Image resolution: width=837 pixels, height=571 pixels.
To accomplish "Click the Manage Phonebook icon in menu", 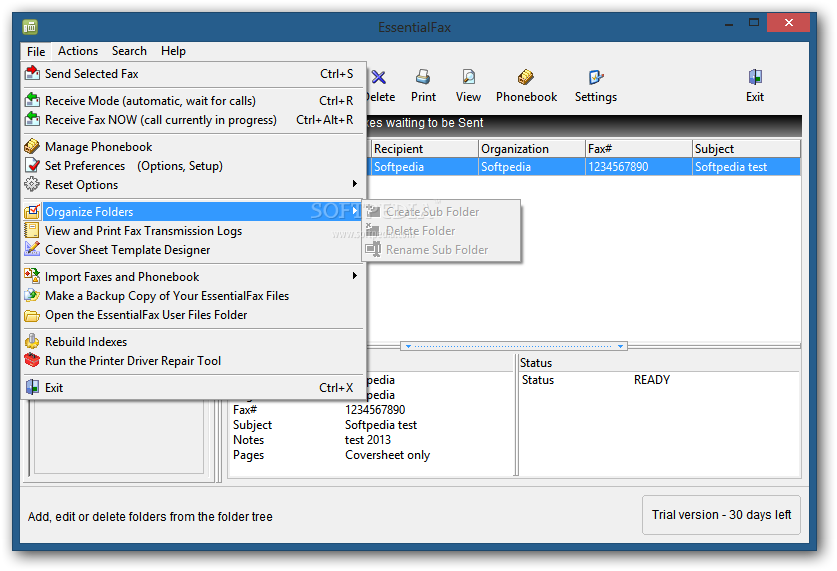I will coord(32,146).
